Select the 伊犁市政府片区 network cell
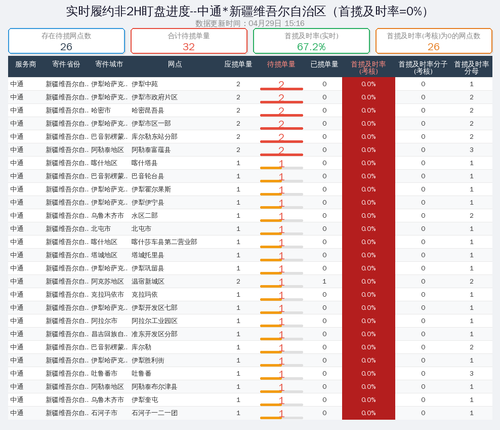This screenshot has height=430, width=500. 154,97
